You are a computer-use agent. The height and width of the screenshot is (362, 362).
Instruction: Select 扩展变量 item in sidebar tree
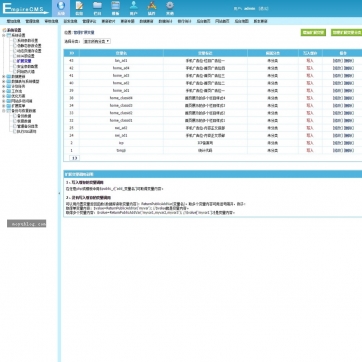point(24,61)
